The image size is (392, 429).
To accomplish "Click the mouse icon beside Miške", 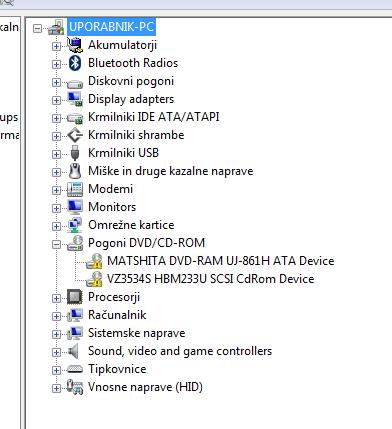I will coord(75,171).
